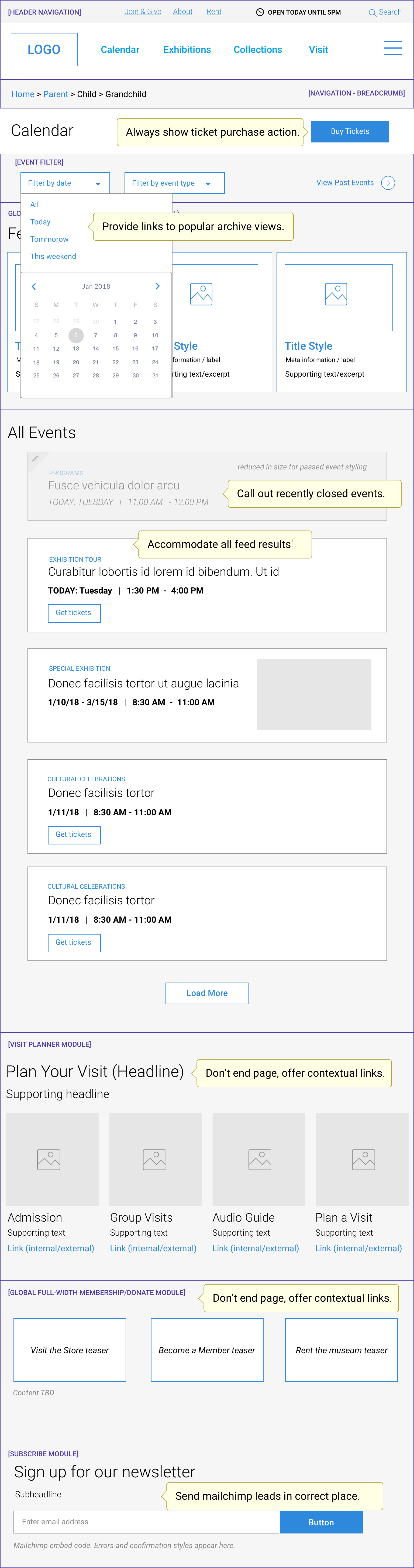The height and width of the screenshot is (1568, 414).
Task: Pick day 31 in the Jan 2018 calendar
Action: pyautogui.click(x=155, y=376)
